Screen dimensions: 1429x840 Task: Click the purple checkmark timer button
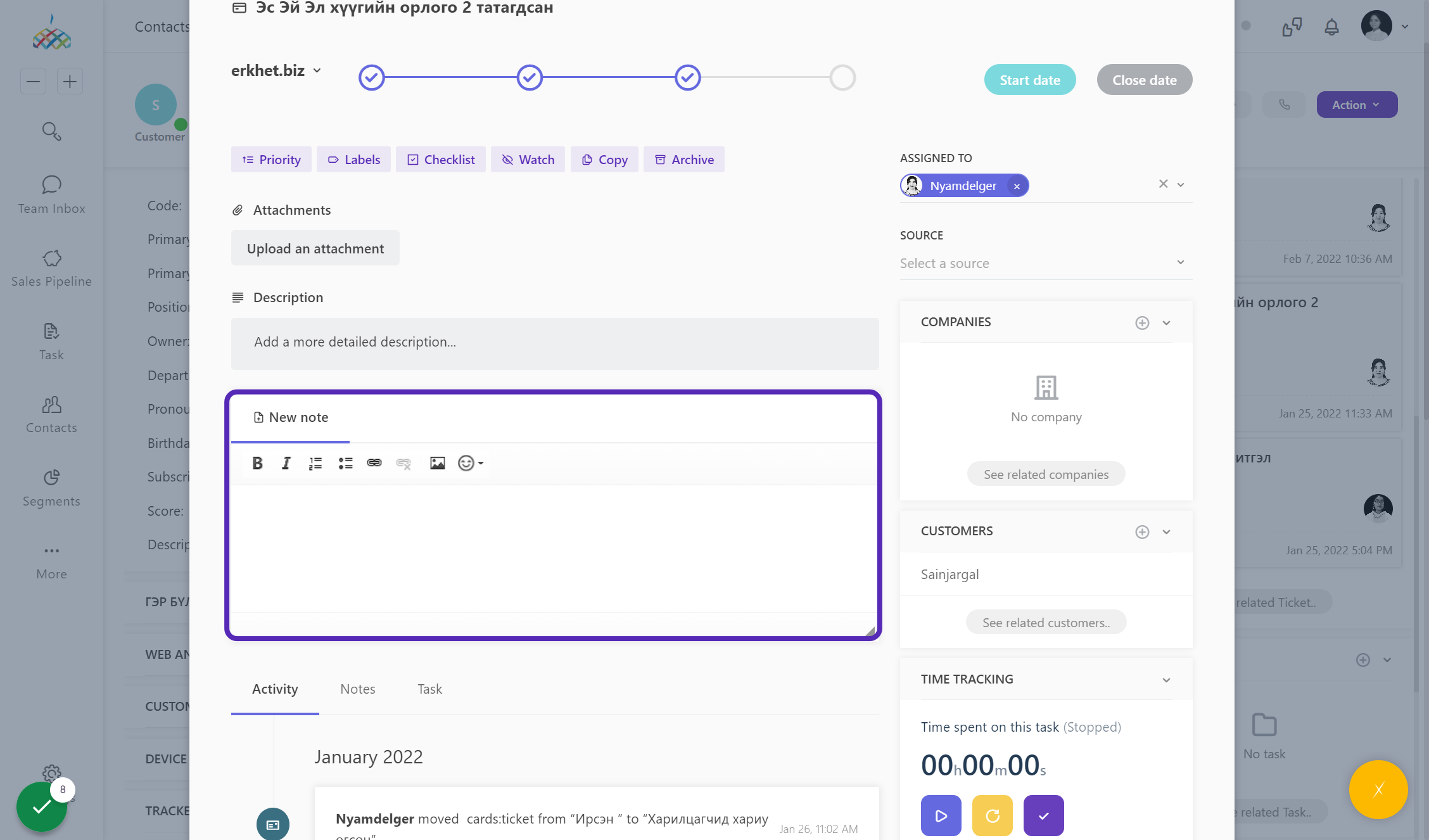1044,815
